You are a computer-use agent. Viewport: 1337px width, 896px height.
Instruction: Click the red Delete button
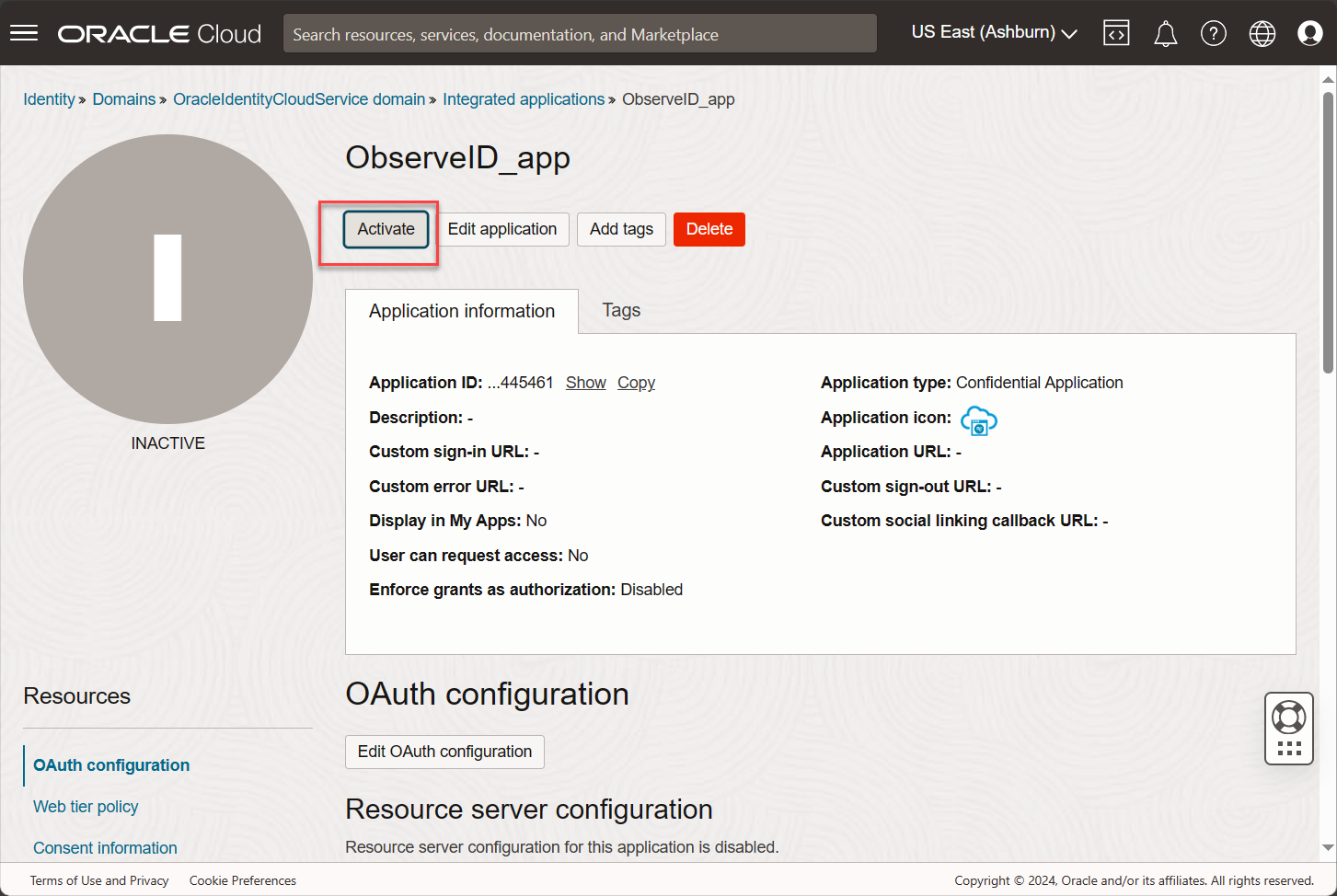tap(709, 229)
